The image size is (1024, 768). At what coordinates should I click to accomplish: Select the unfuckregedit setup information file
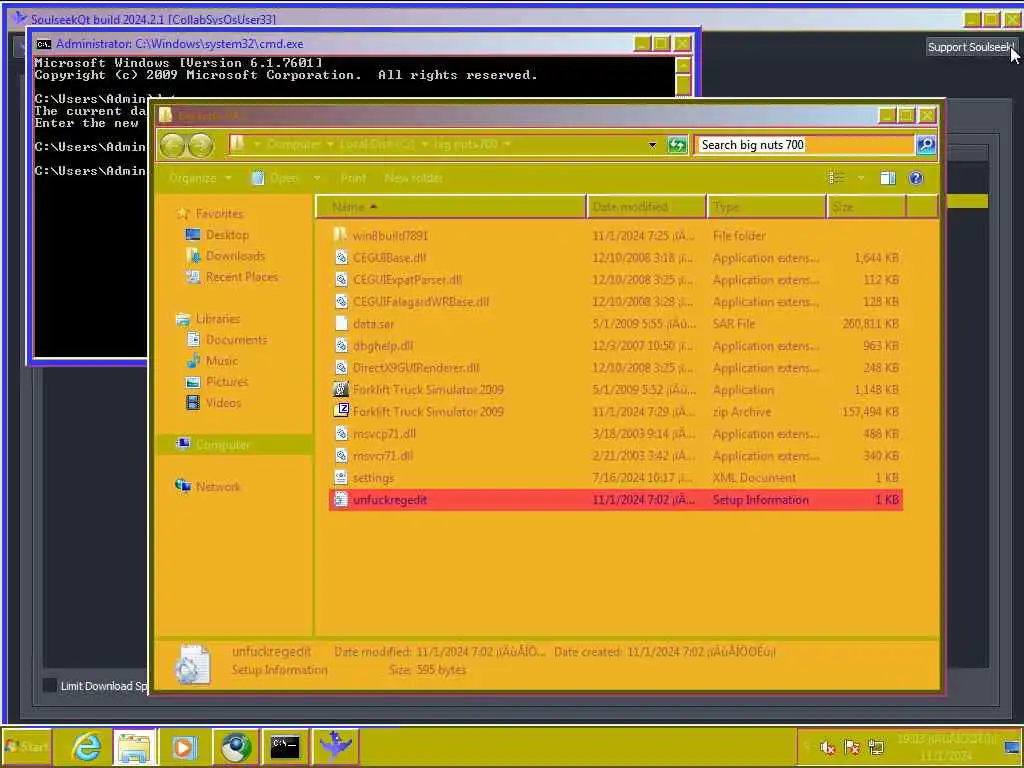[x=615, y=500]
